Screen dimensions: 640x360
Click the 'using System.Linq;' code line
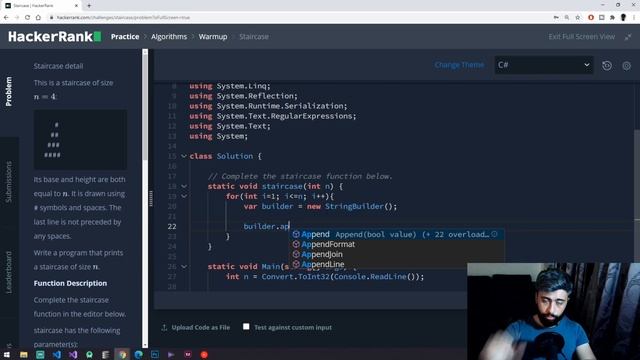point(230,86)
